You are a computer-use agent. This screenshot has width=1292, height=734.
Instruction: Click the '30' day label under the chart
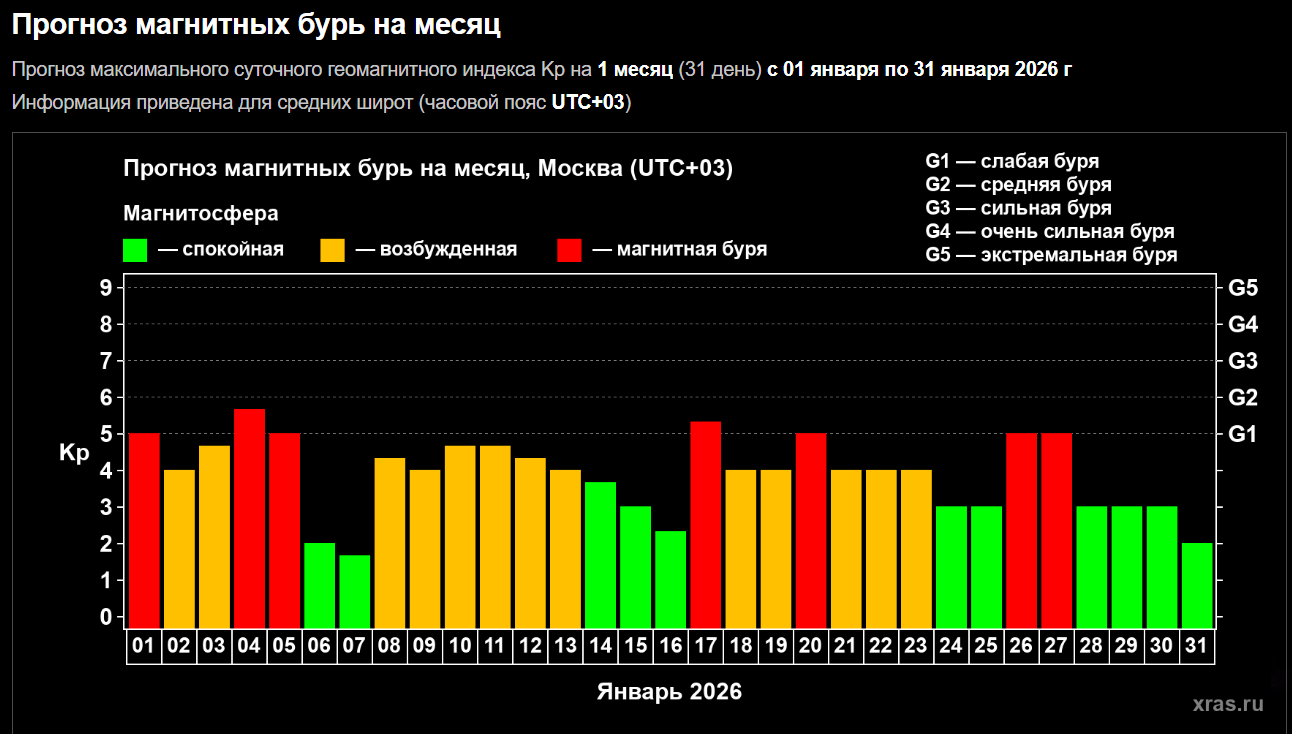(1162, 646)
